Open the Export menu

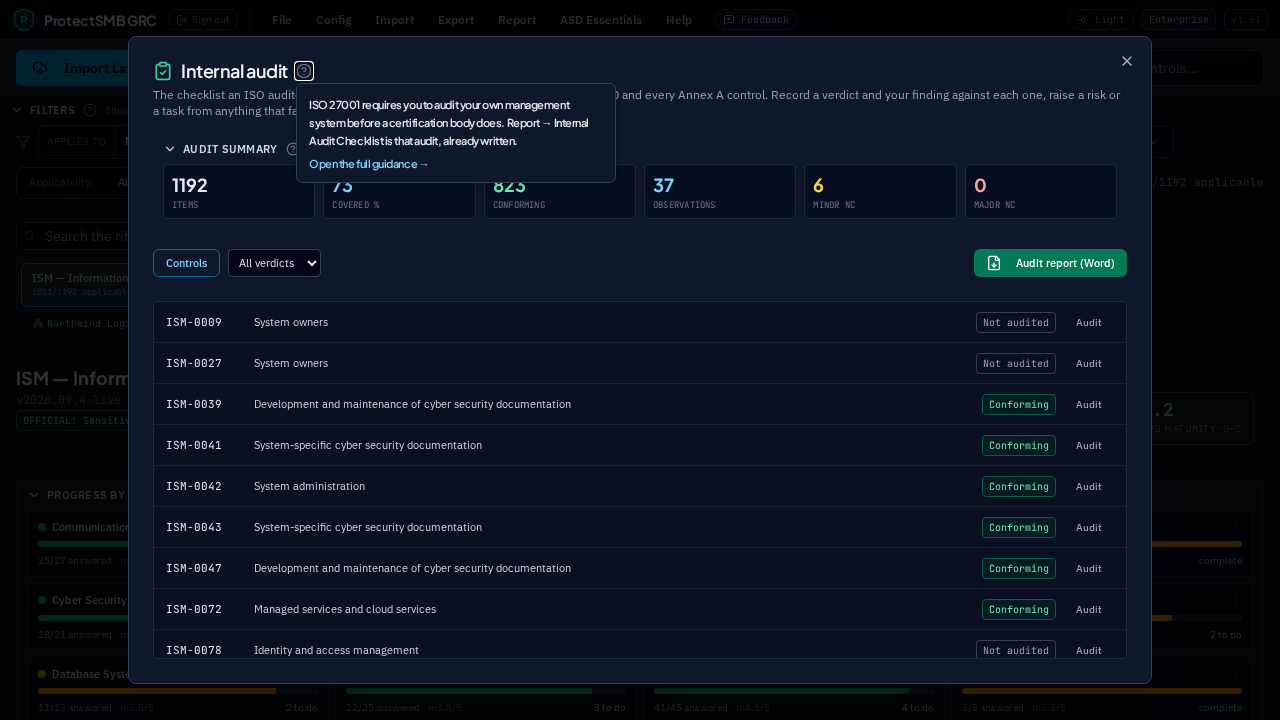[456, 20]
